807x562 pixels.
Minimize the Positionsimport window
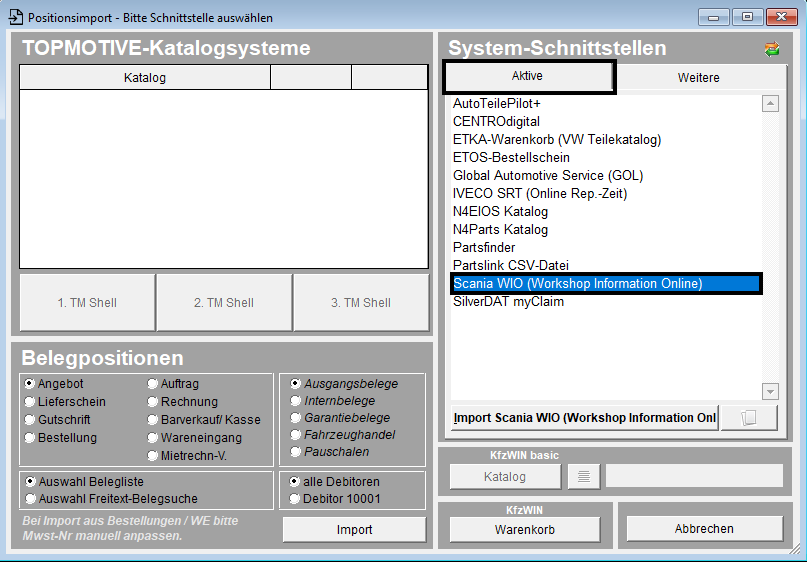click(x=713, y=17)
